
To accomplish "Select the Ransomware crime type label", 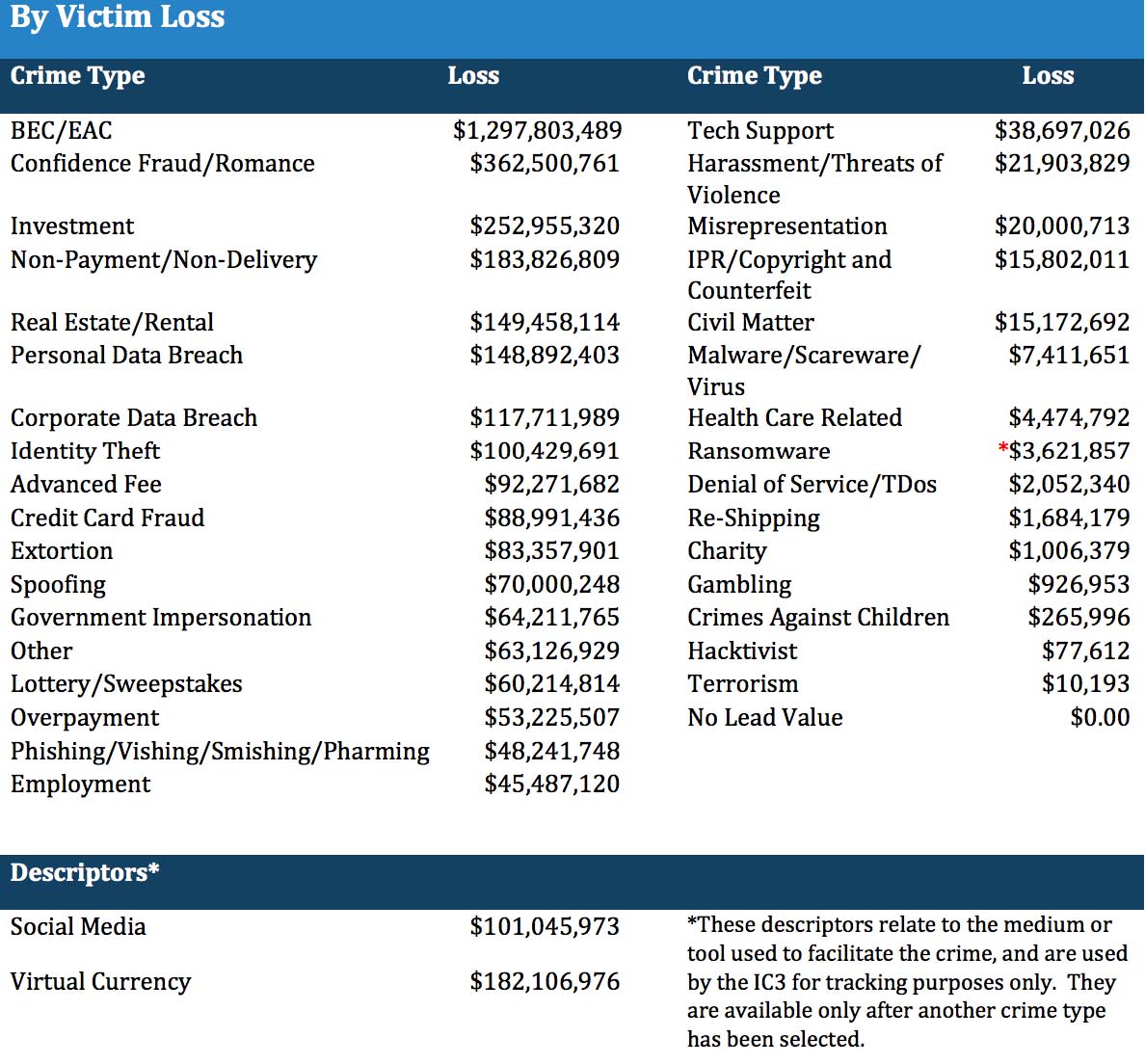I will pos(759,451).
